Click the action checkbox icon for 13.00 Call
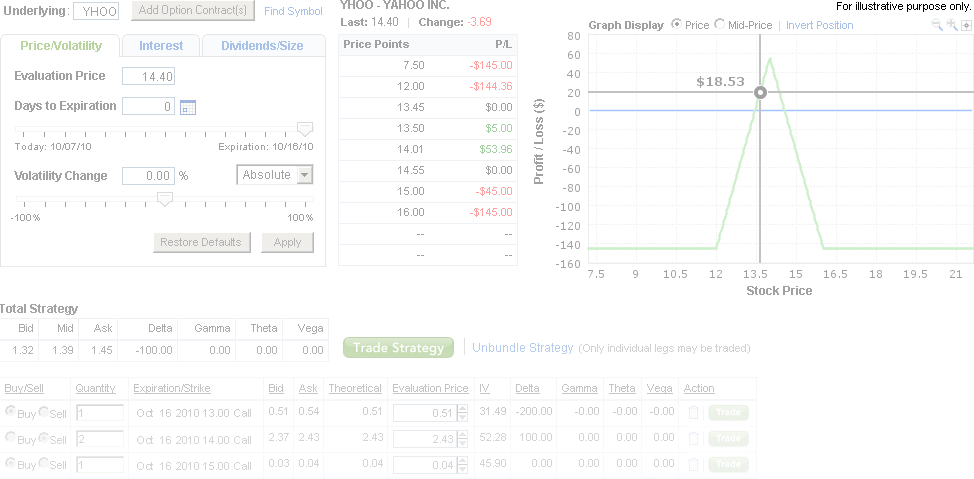Image resolution: width=974 pixels, height=479 pixels. pos(694,411)
